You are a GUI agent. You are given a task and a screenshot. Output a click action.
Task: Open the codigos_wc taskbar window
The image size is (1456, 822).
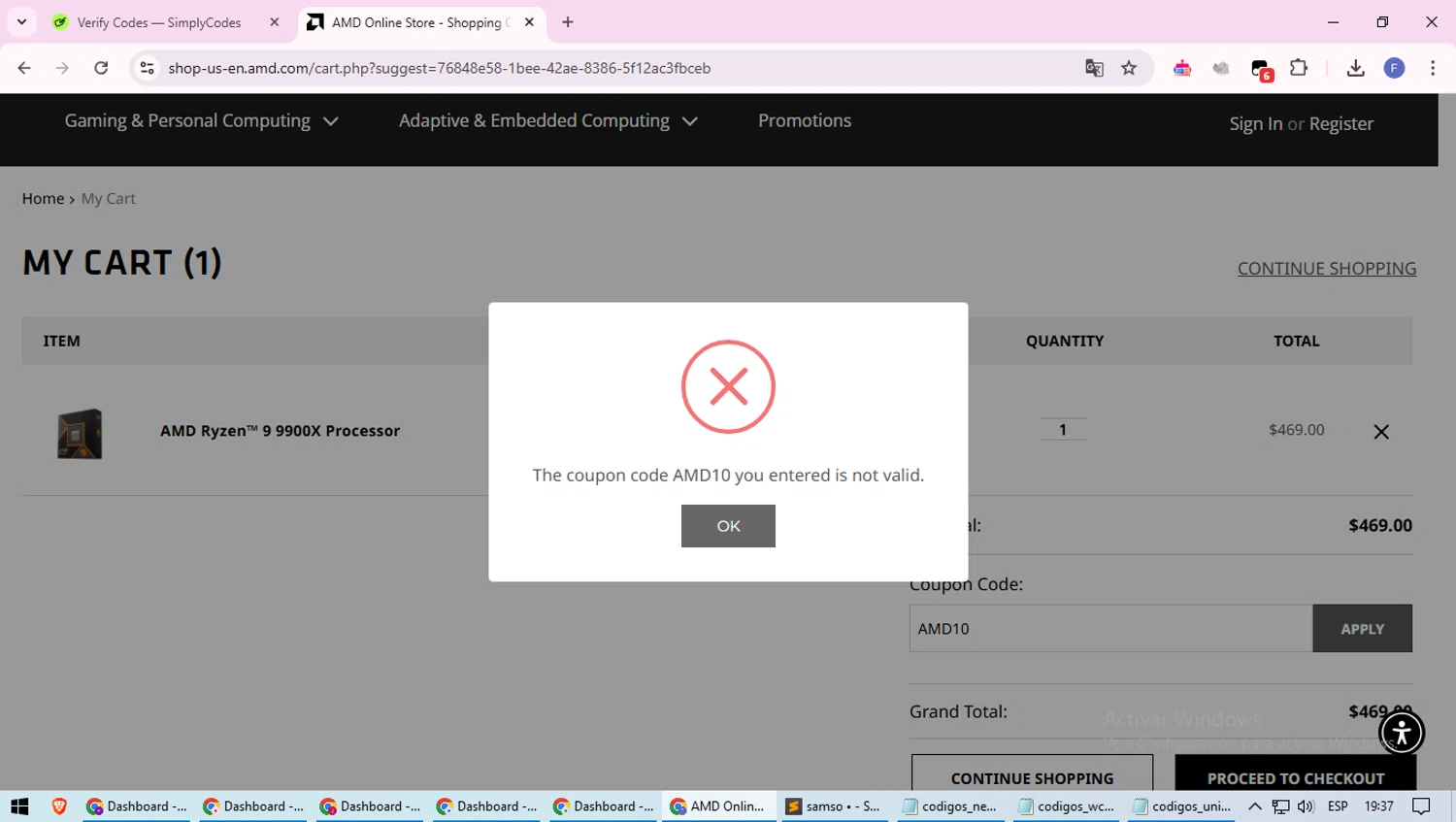(1068, 806)
